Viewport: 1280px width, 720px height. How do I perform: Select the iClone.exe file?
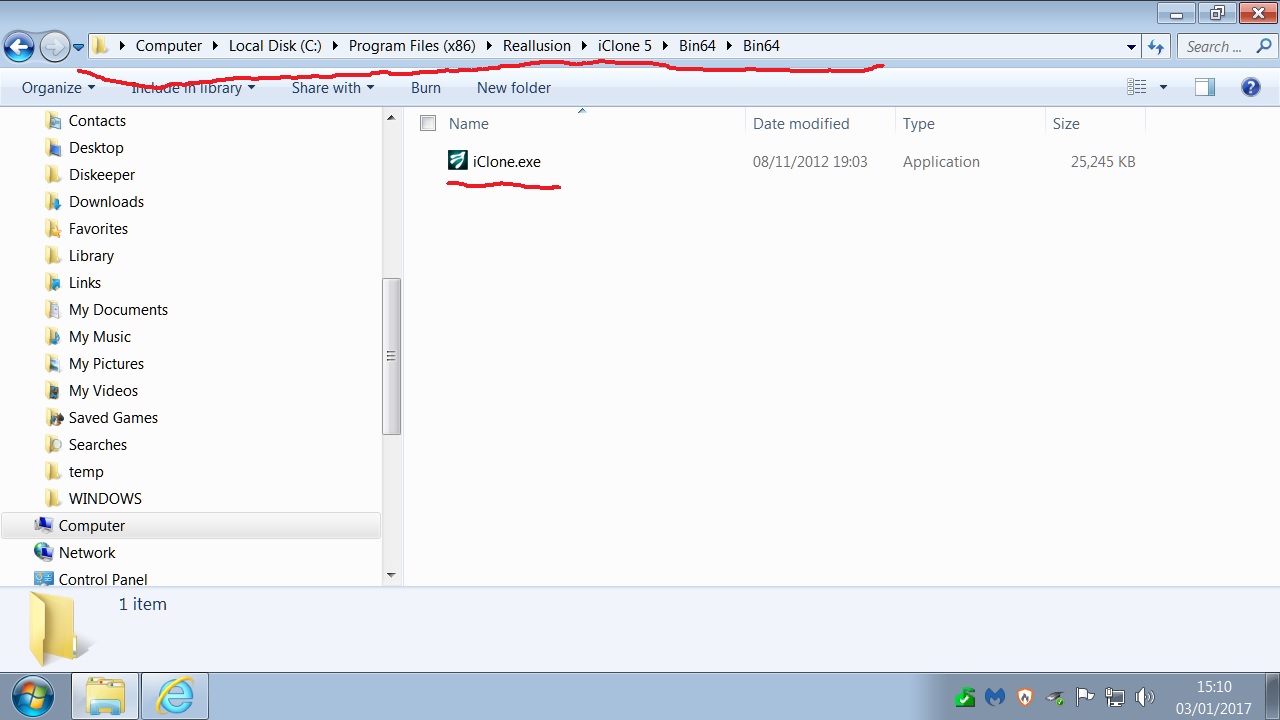(x=507, y=162)
